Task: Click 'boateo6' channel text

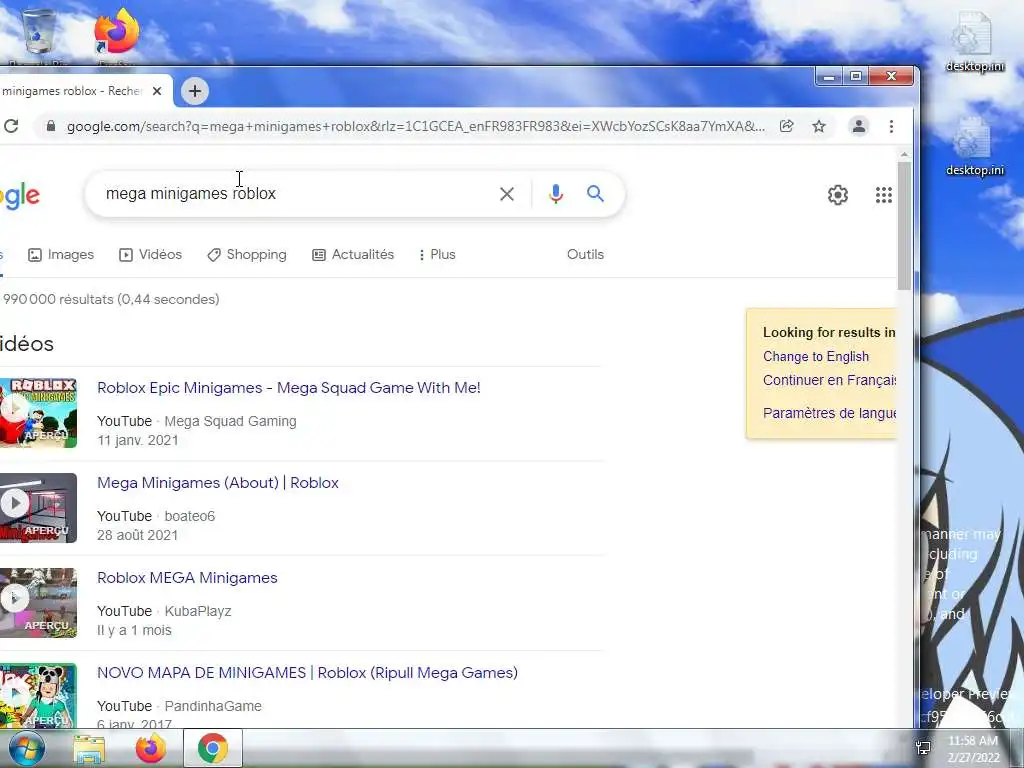Action: 189,516
